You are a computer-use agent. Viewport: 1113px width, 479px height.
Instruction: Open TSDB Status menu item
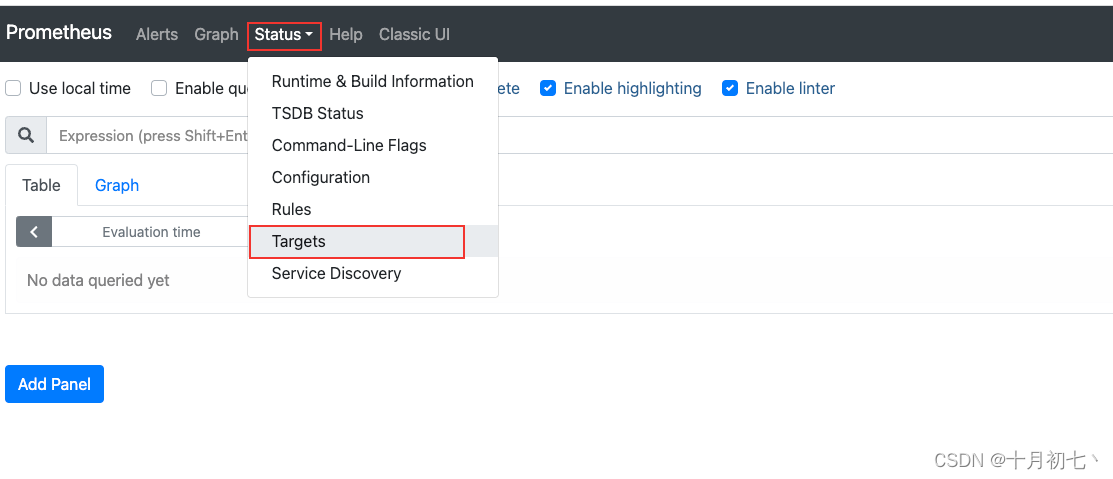[373, 114]
